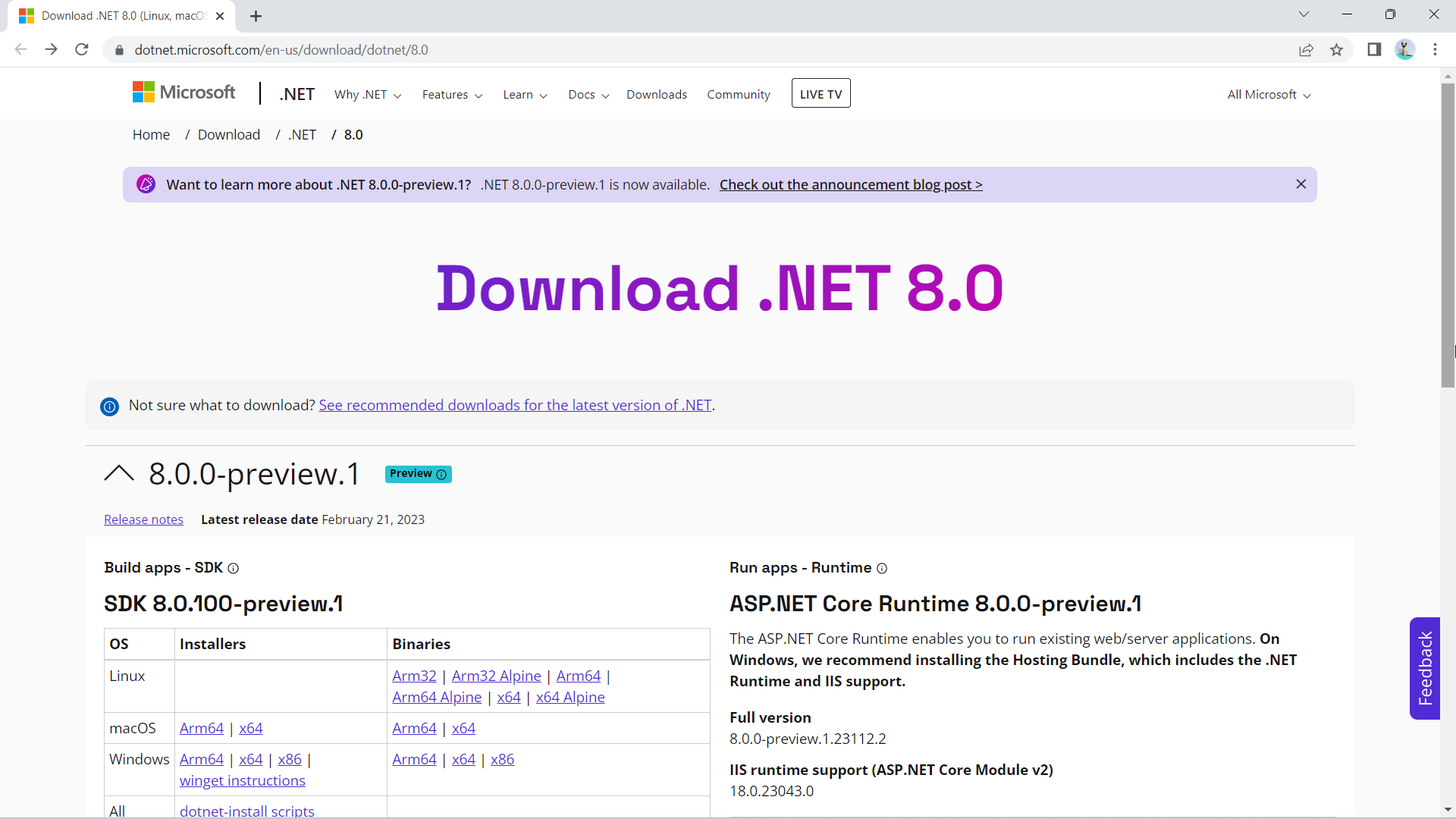Screen dimensions: 1456x819
Task: Collapse the 8.0.0-preview.1 section
Action: coord(118,473)
